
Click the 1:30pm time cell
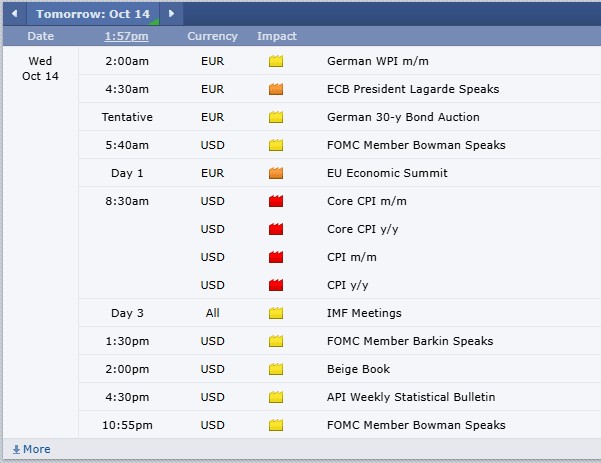pyautogui.click(x=127, y=341)
